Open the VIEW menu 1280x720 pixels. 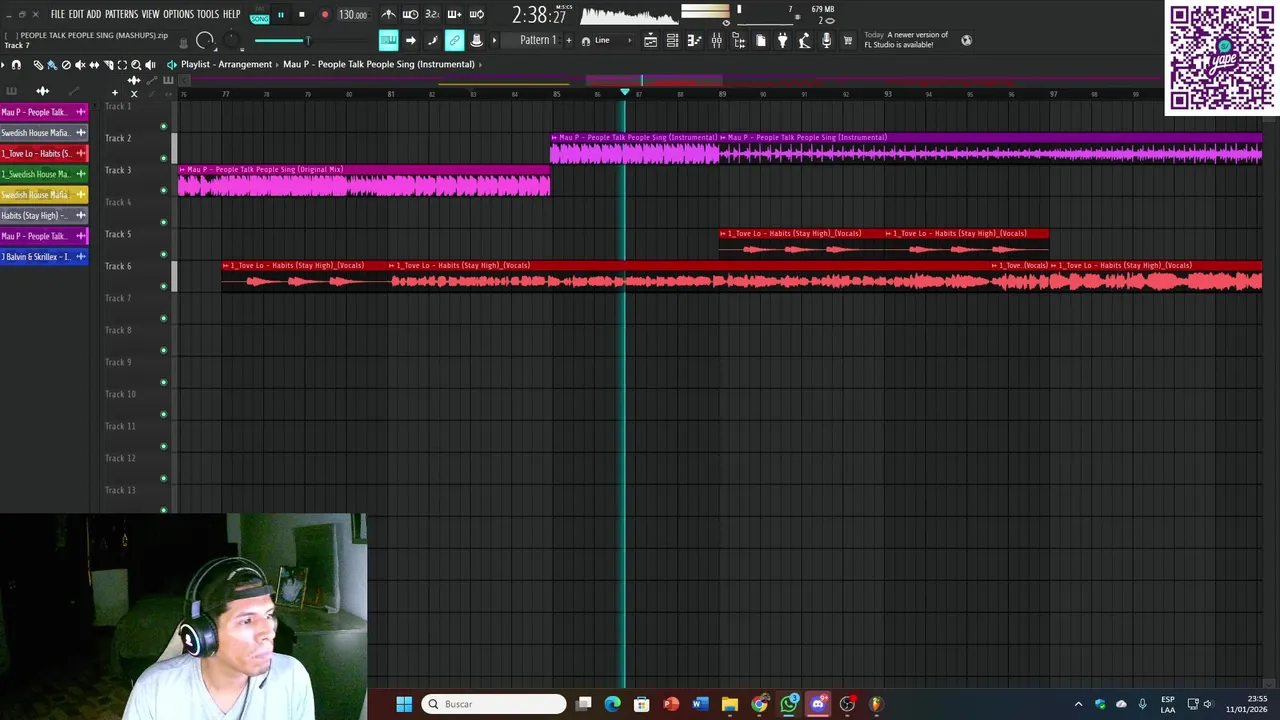pyautogui.click(x=150, y=14)
